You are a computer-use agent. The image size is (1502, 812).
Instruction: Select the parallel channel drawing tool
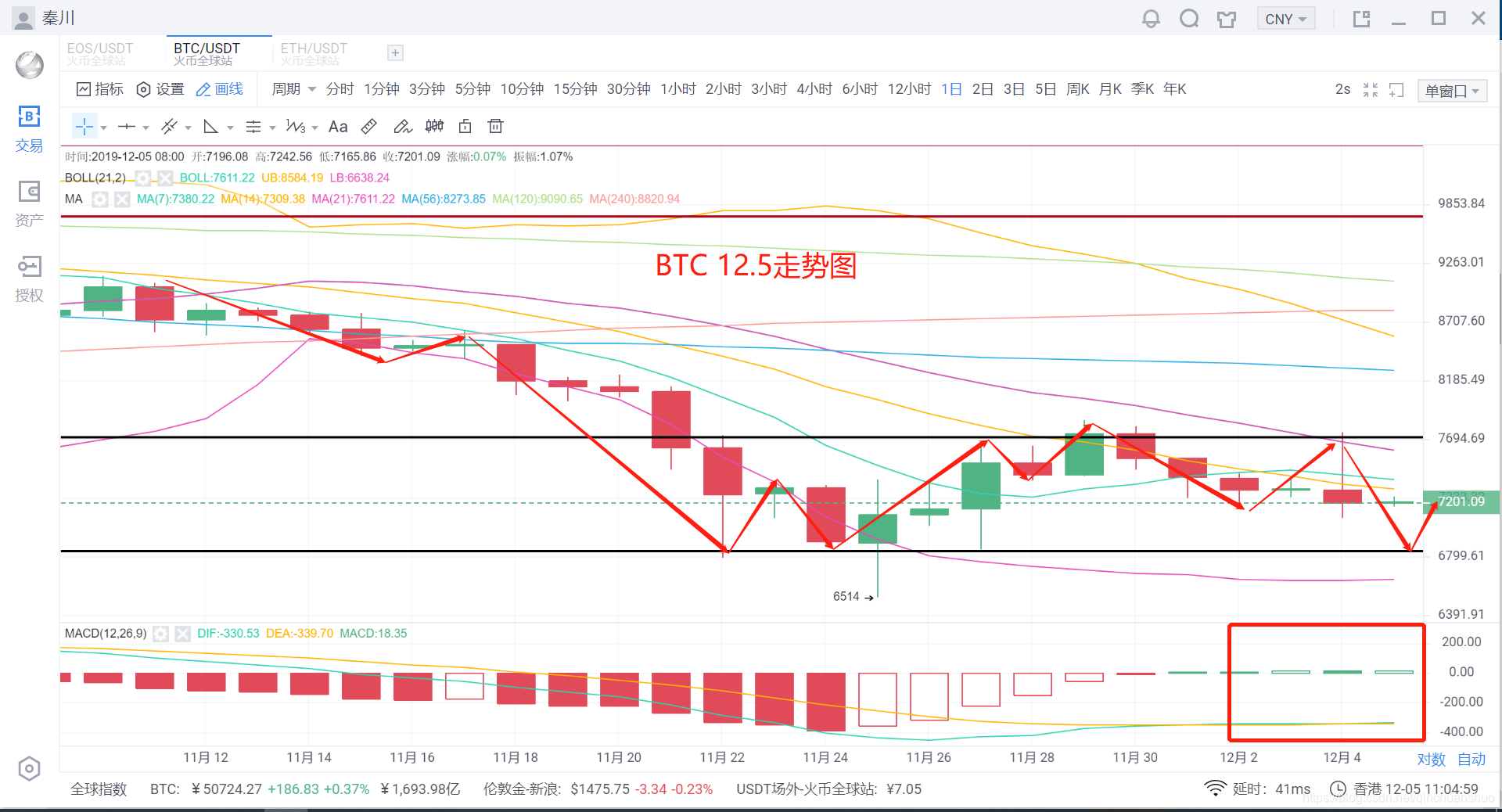point(169,126)
